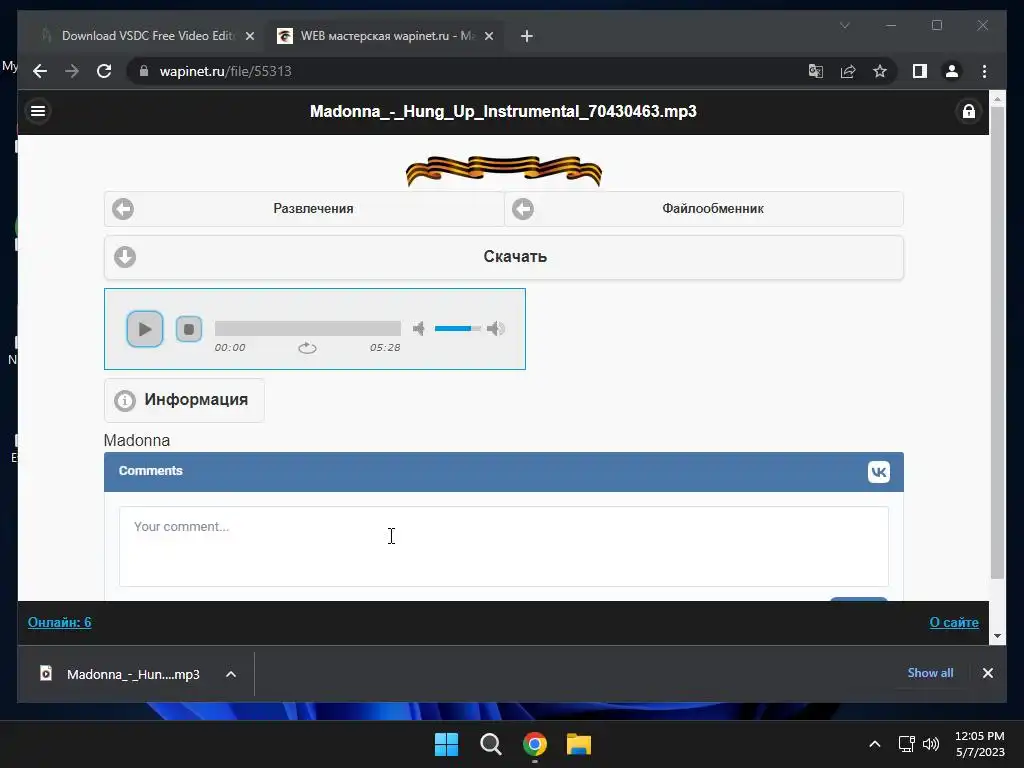
Task: Translate this page using Google Translate icon
Action: 816,71
